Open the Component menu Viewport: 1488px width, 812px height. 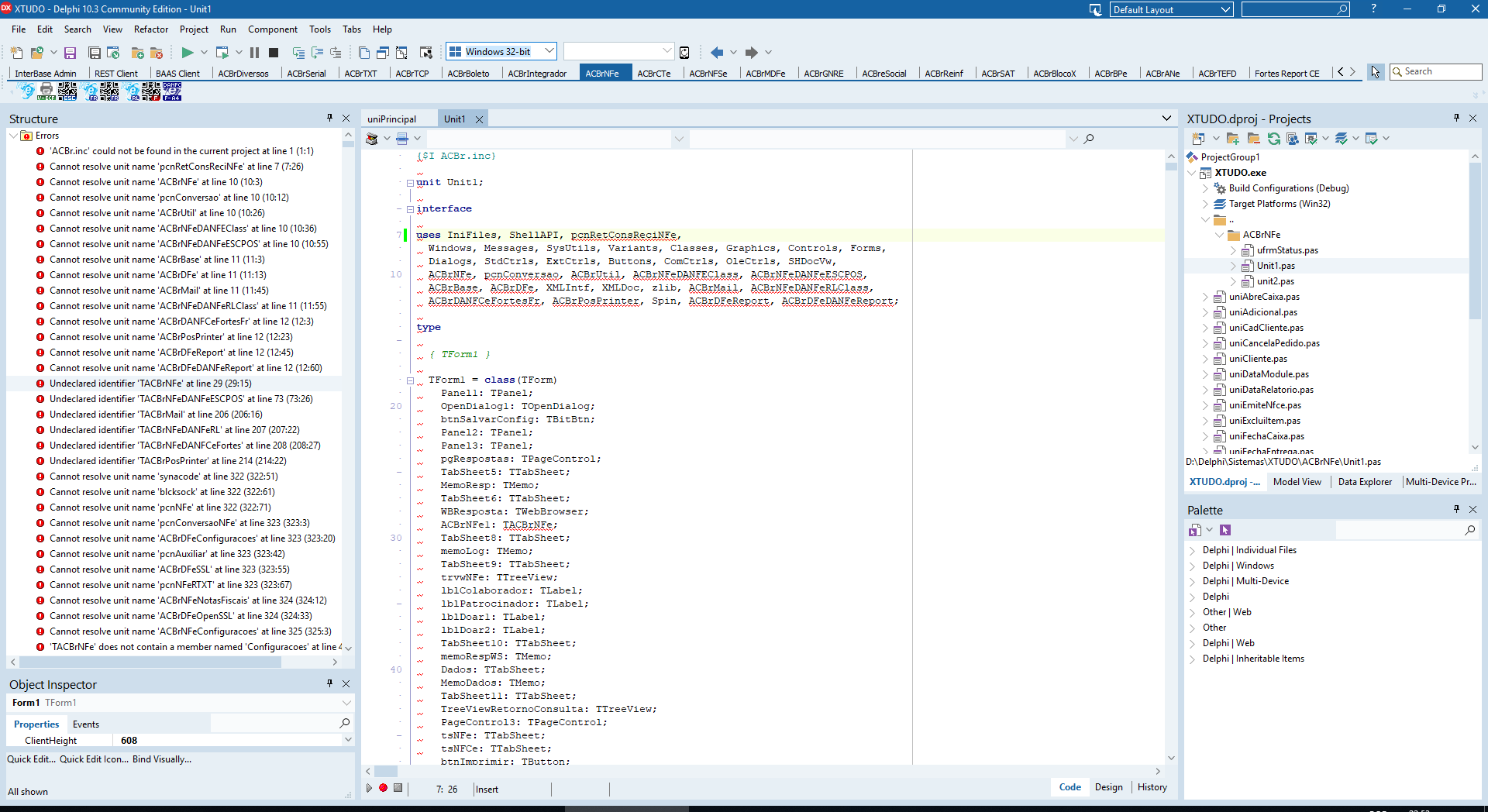[x=272, y=29]
